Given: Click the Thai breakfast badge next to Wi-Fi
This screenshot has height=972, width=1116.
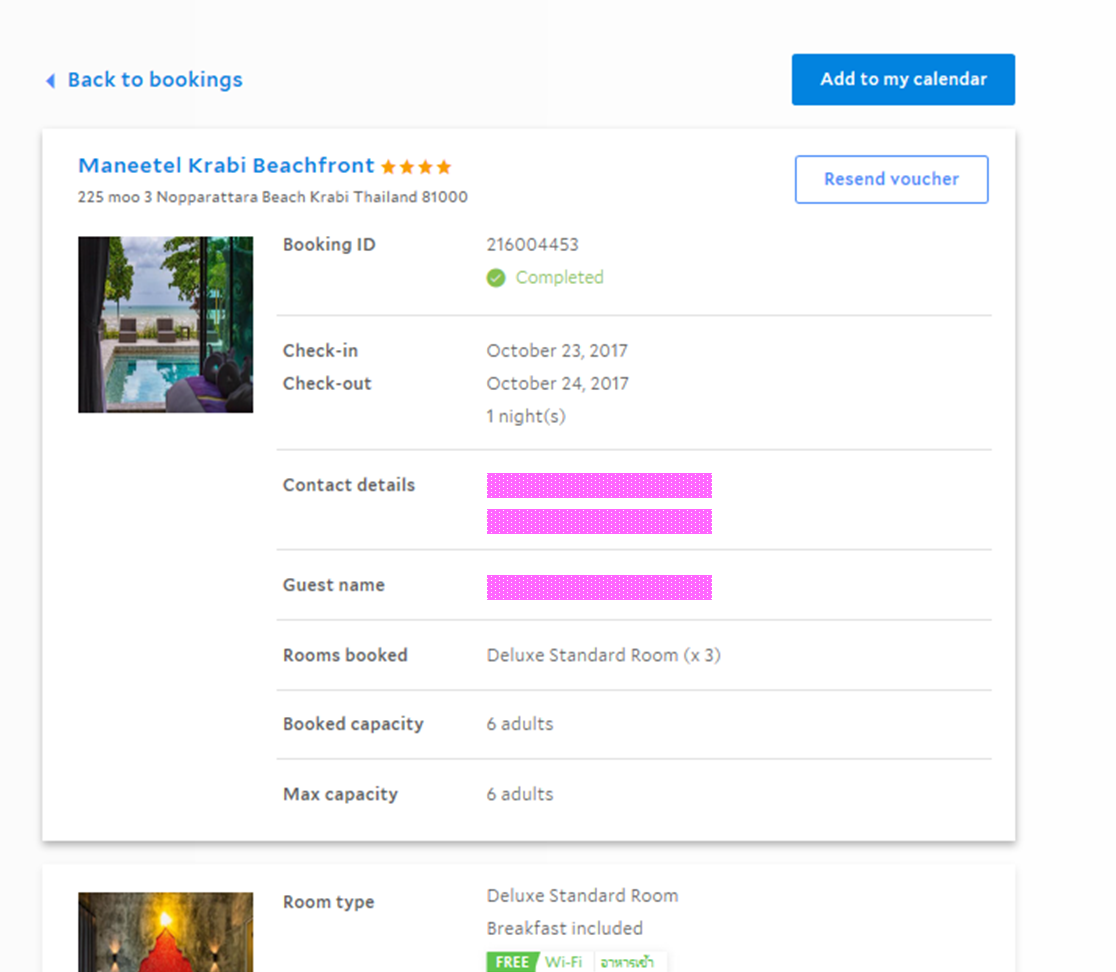Looking at the screenshot, I should (627, 962).
